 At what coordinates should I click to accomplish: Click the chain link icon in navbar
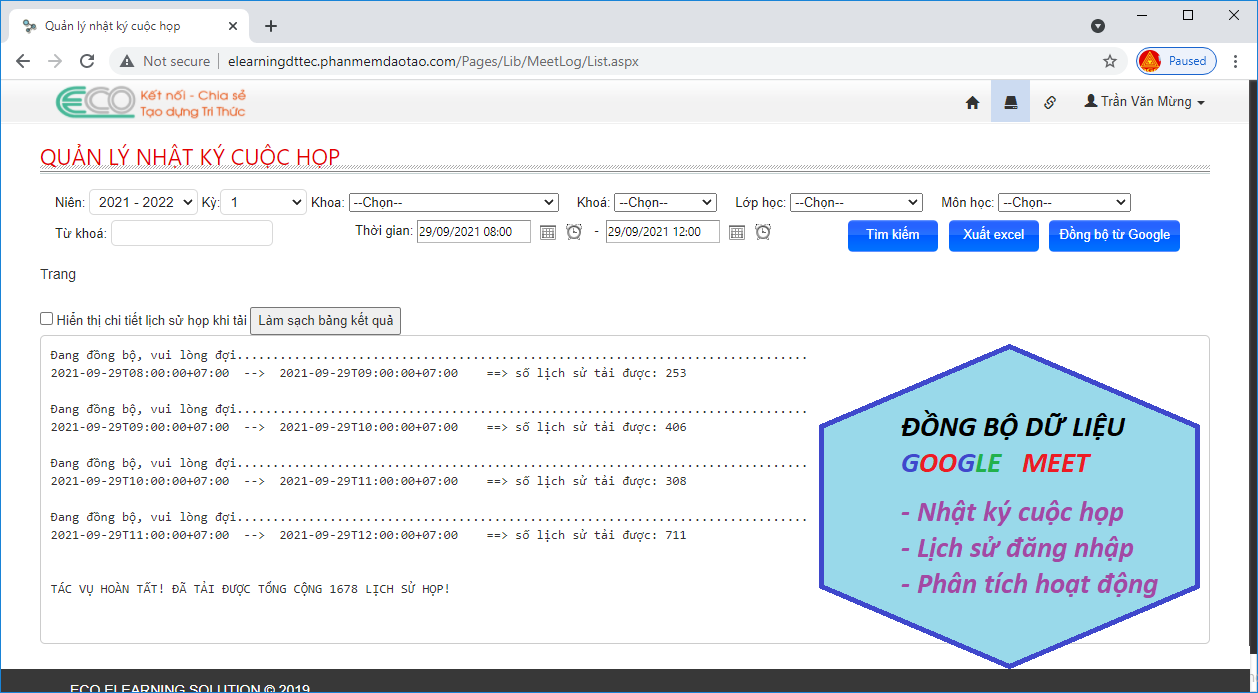click(x=1049, y=102)
